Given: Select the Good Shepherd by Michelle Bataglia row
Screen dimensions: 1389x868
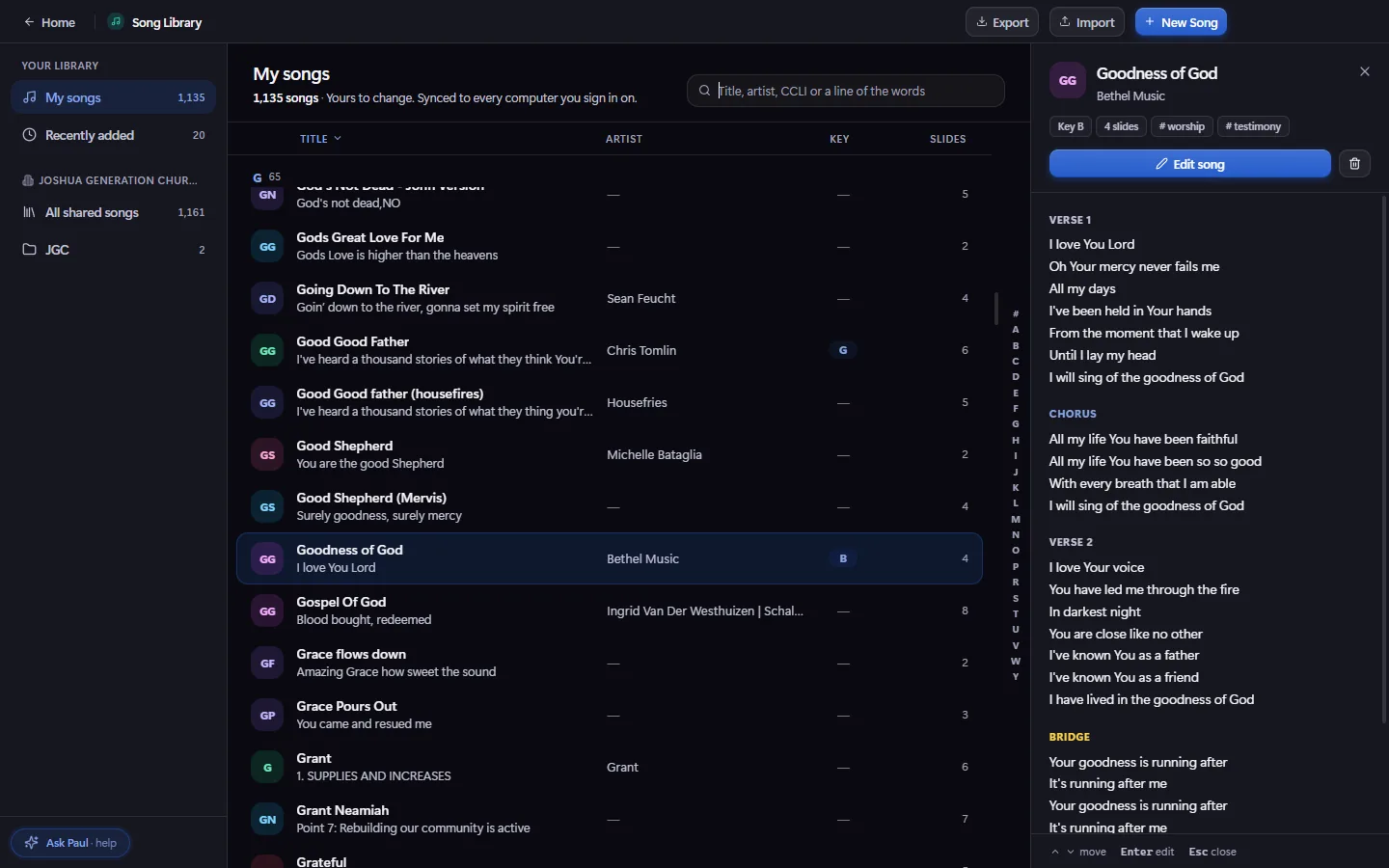Looking at the screenshot, I should tap(610, 454).
